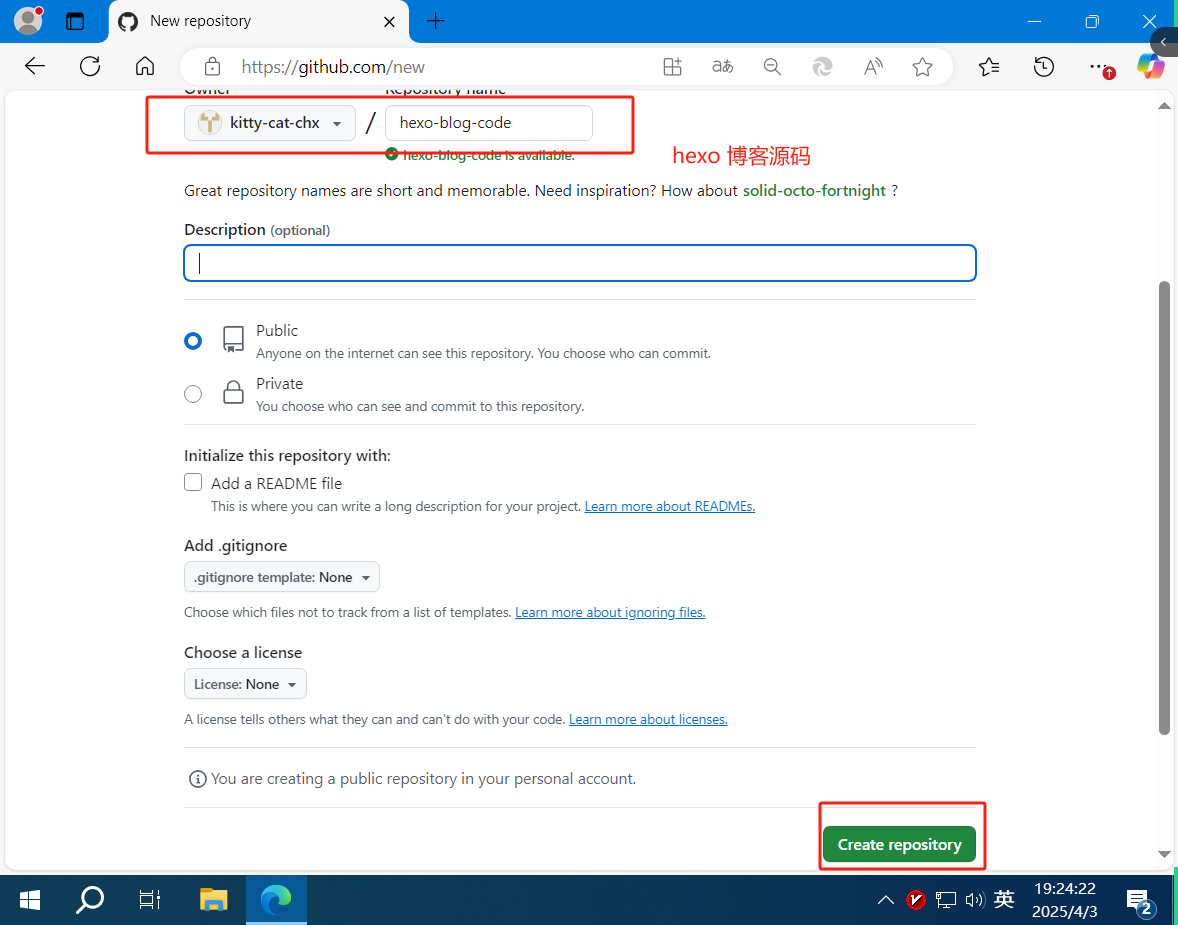Click the browser profile avatar icon
The image size is (1178, 925).
click(x=29, y=21)
